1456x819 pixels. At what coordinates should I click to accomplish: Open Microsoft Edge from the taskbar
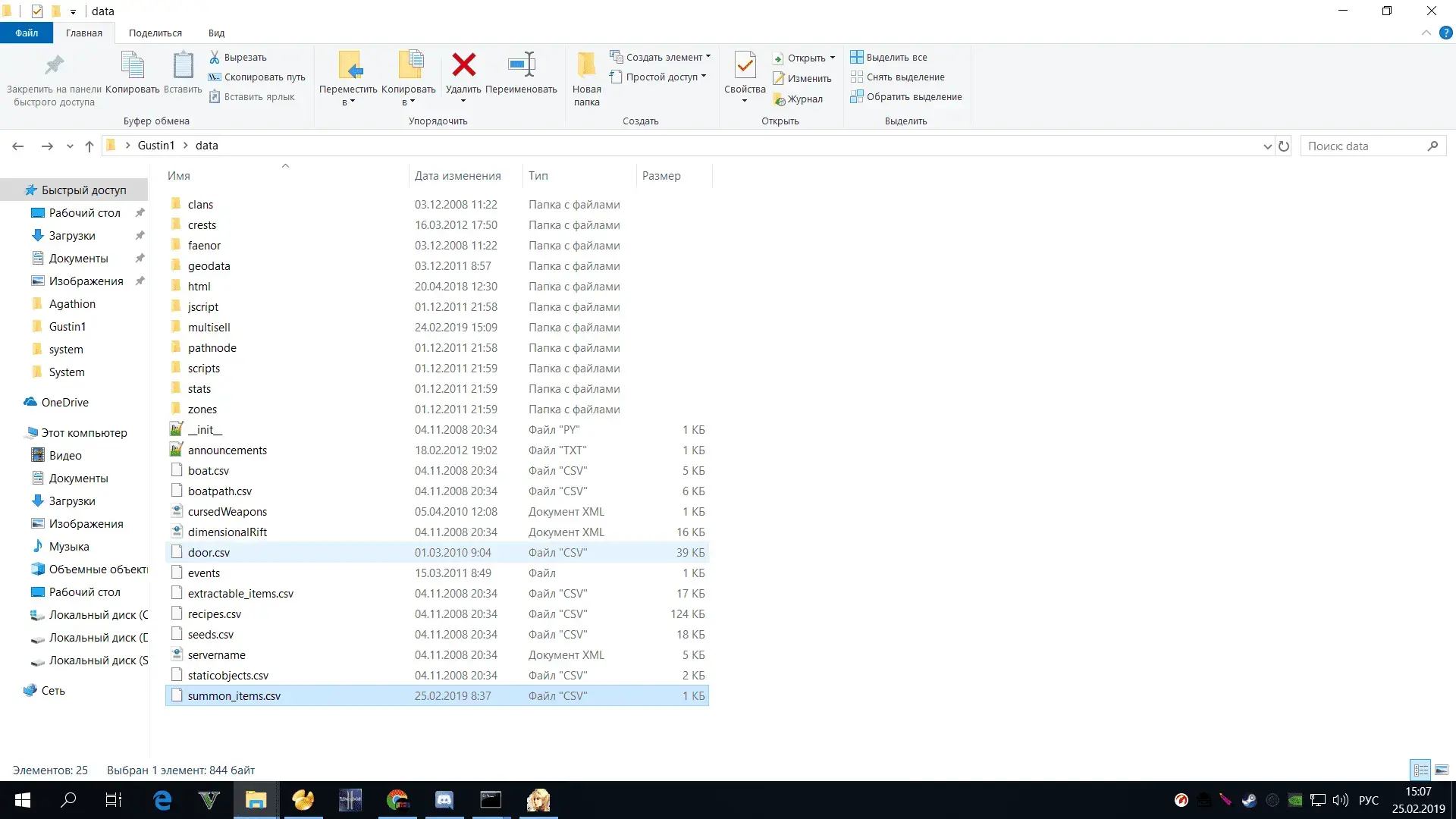click(x=162, y=800)
